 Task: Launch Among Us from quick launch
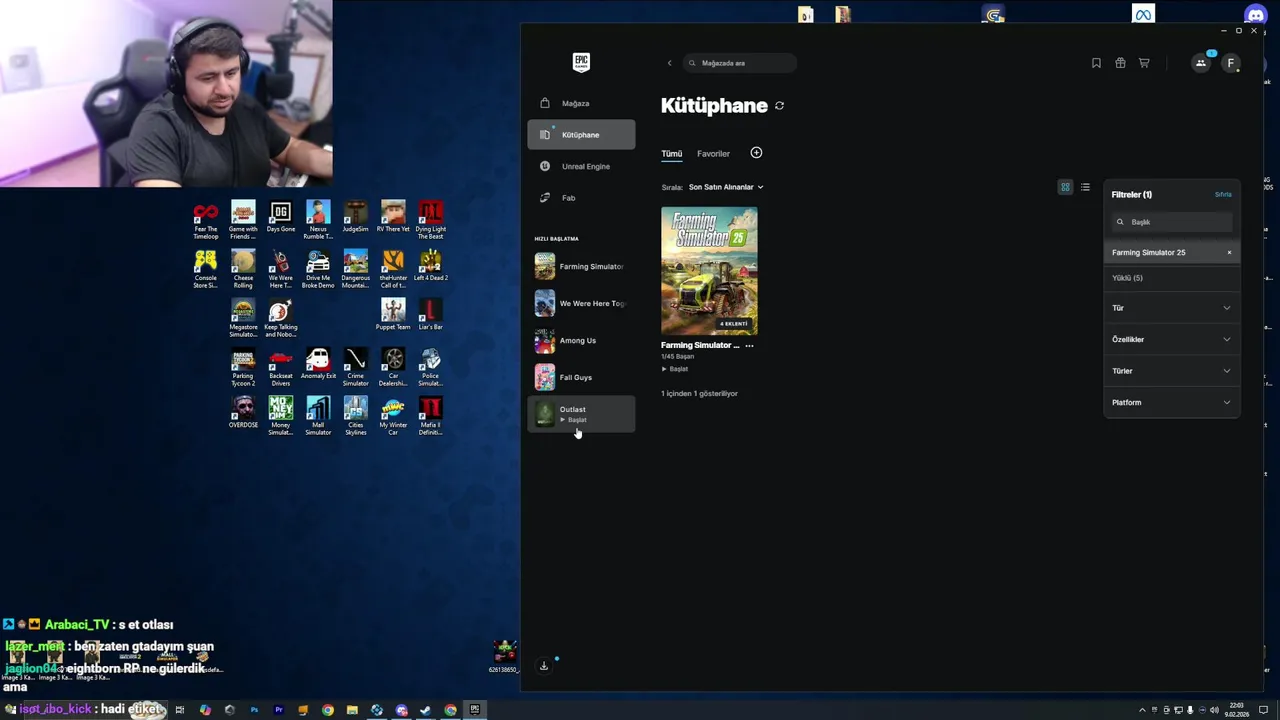click(x=580, y=340)
